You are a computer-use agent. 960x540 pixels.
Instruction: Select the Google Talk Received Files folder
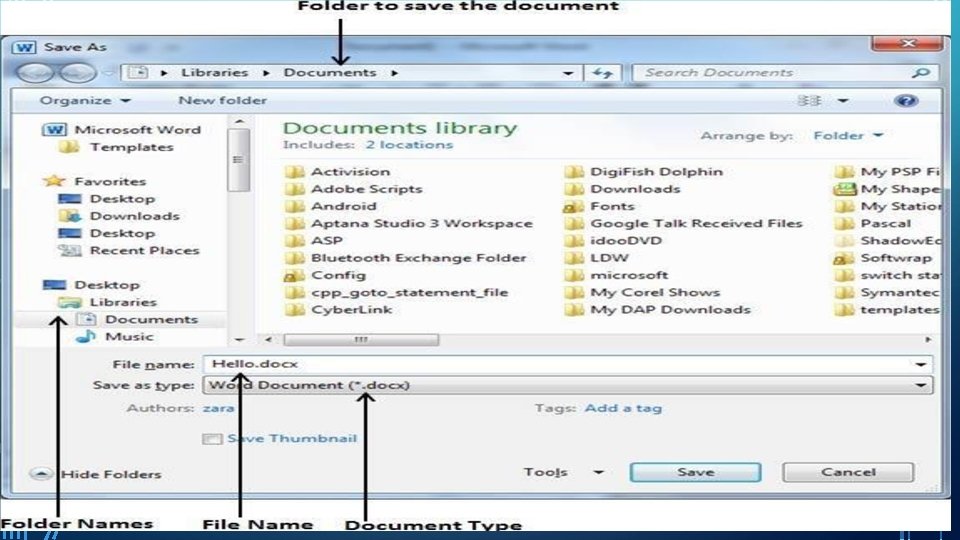point(696,223)
